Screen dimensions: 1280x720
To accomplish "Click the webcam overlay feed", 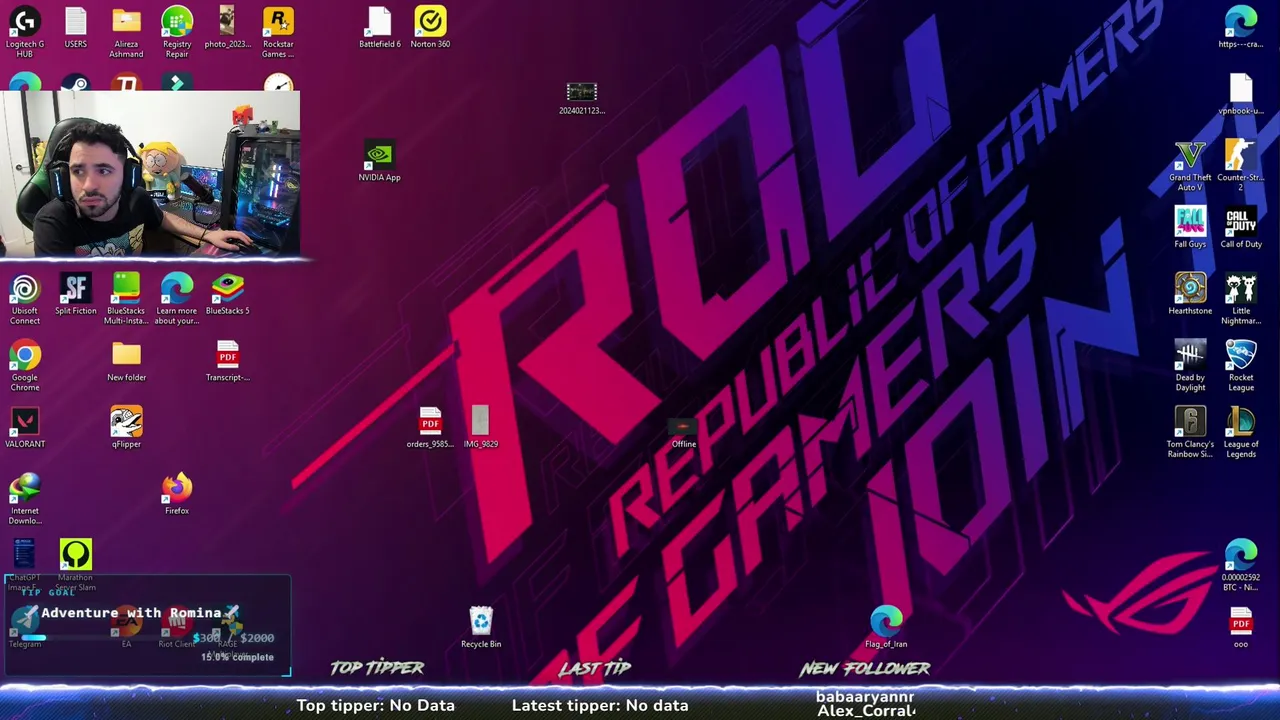I will [x=150, y=174].
